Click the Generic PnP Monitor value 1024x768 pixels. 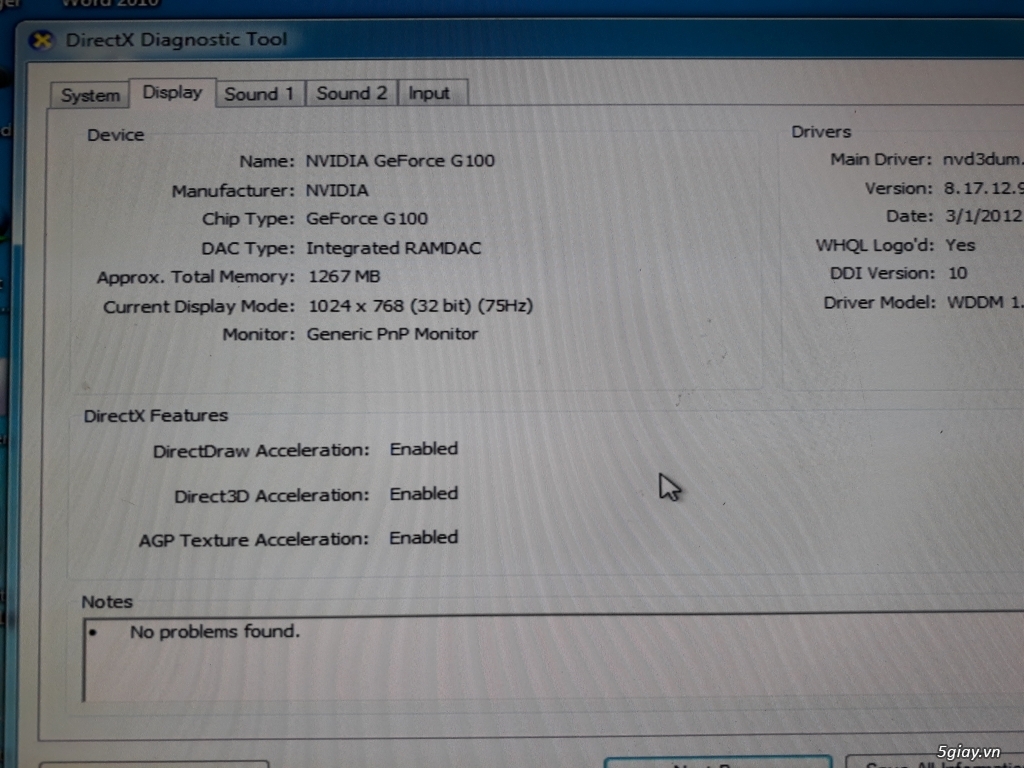point(392,334)
